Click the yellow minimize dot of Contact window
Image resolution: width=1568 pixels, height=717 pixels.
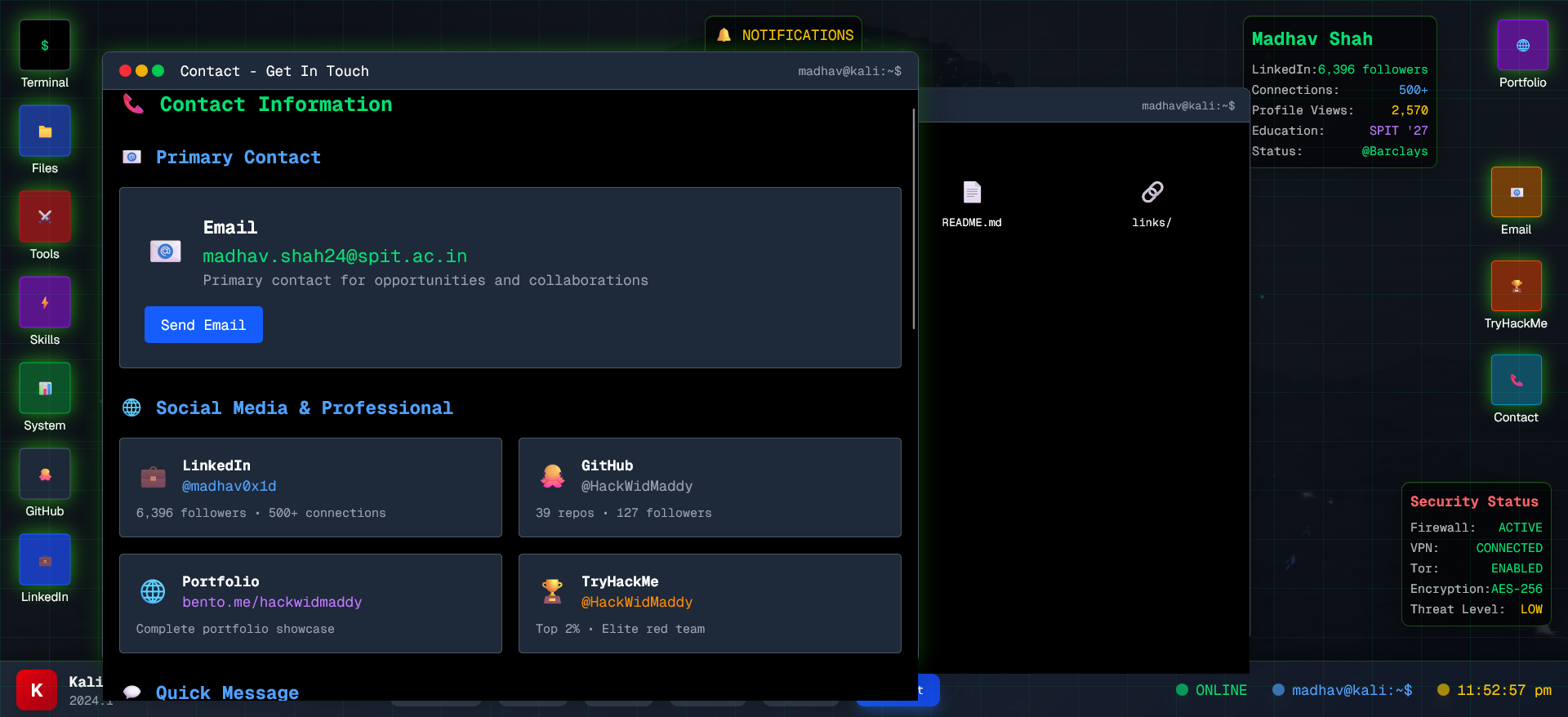point(141,71)
